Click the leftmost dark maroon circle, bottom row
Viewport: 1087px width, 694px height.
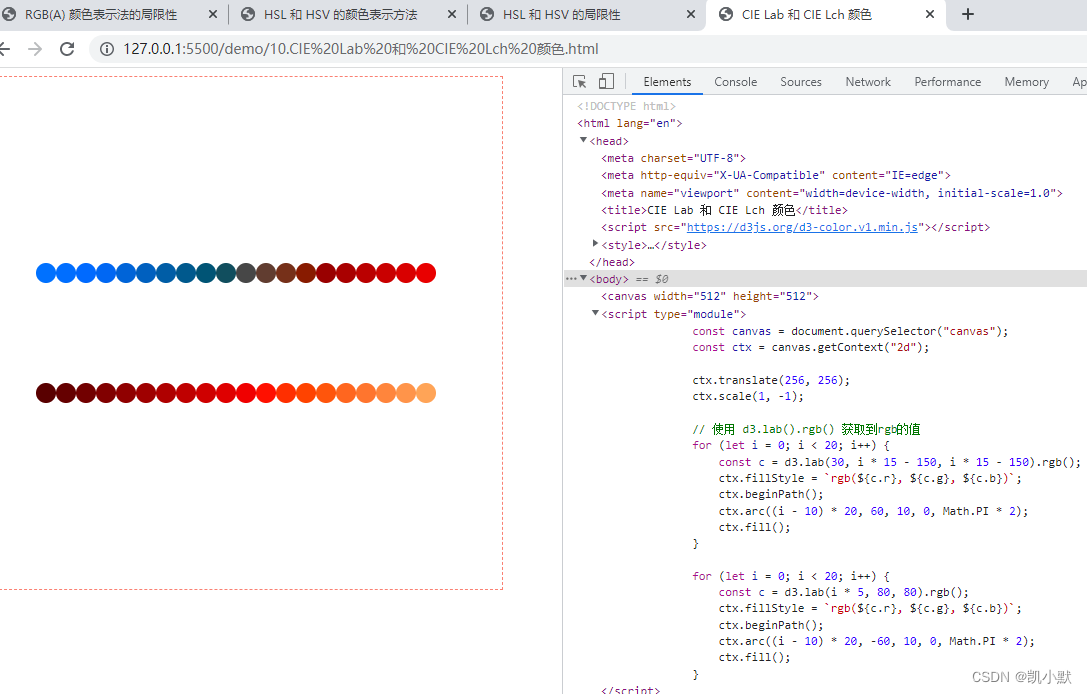click(46, 393)
